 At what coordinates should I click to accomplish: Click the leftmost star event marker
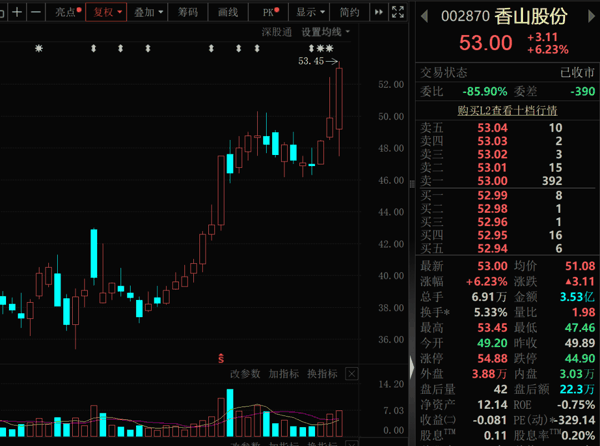[39, 49]
